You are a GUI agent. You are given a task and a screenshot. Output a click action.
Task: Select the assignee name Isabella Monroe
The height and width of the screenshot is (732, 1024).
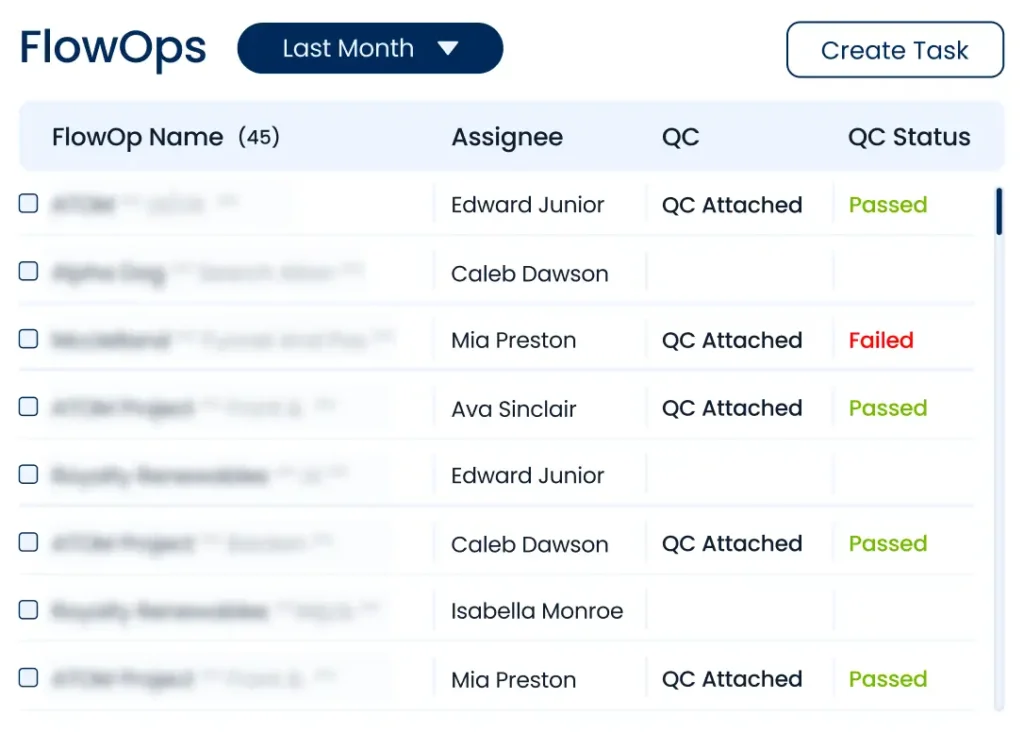pos(536,611)
